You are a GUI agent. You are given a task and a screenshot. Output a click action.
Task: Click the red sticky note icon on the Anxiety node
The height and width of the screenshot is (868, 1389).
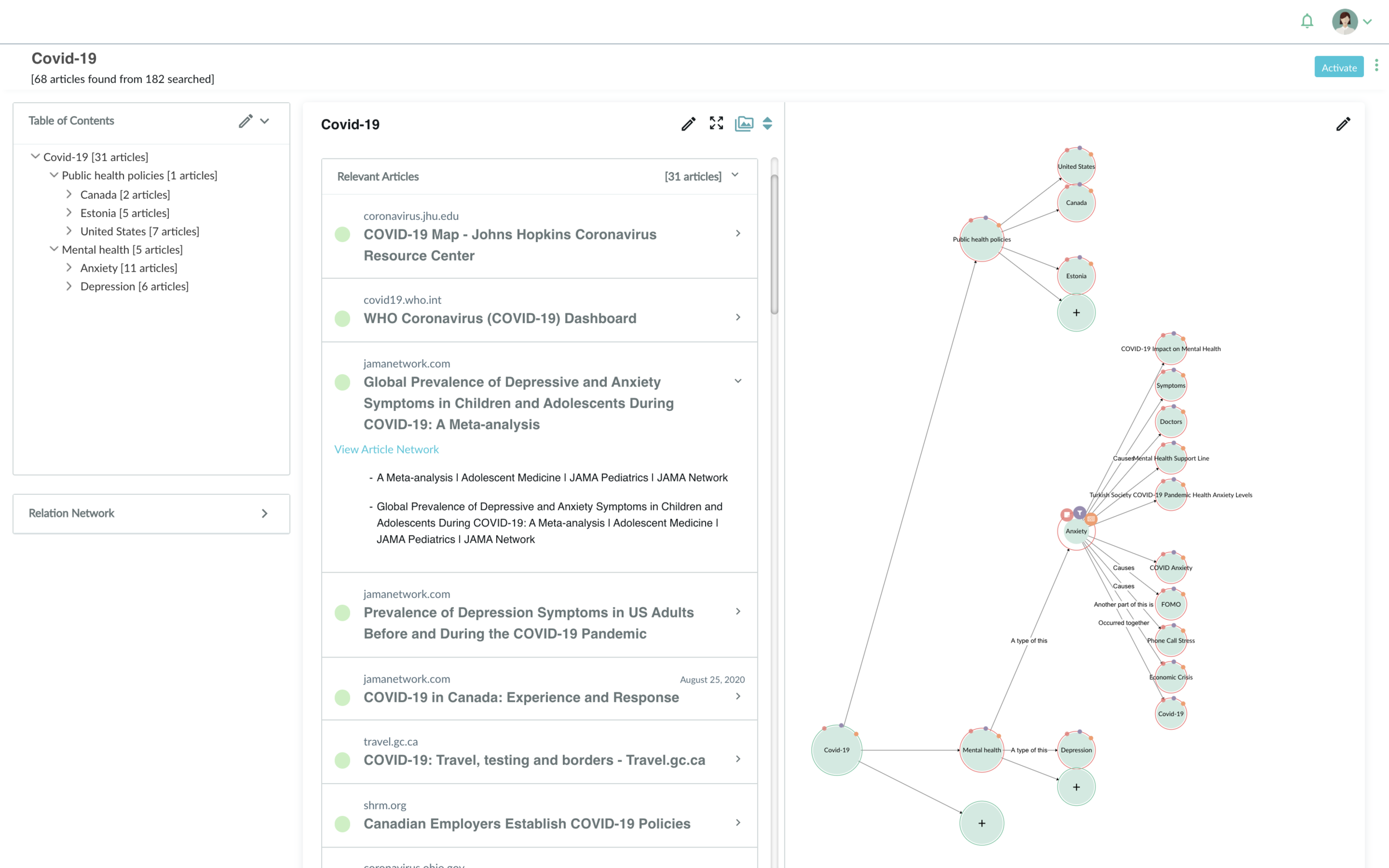tap(1066, 514)
